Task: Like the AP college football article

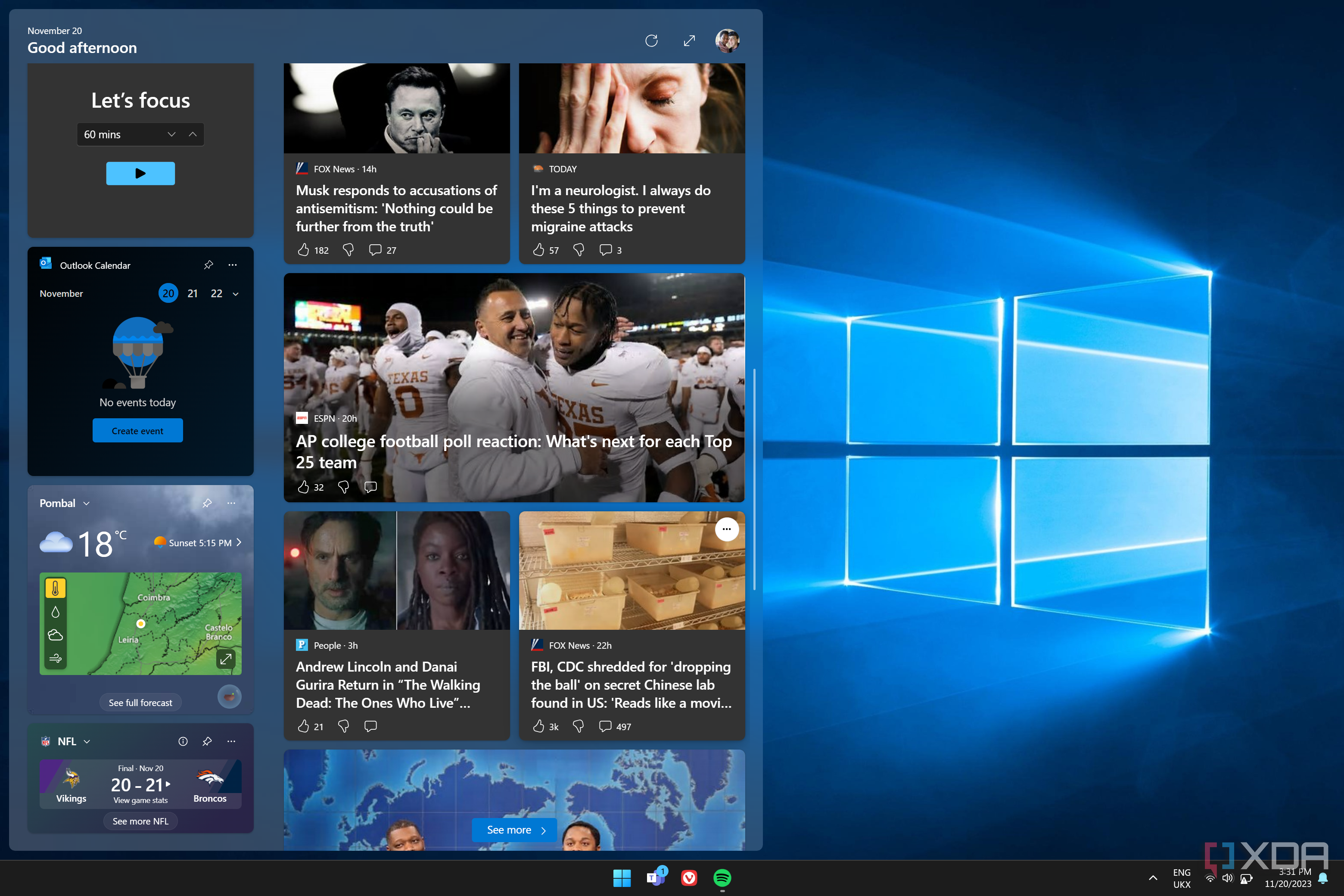Action: coord(303,487)
